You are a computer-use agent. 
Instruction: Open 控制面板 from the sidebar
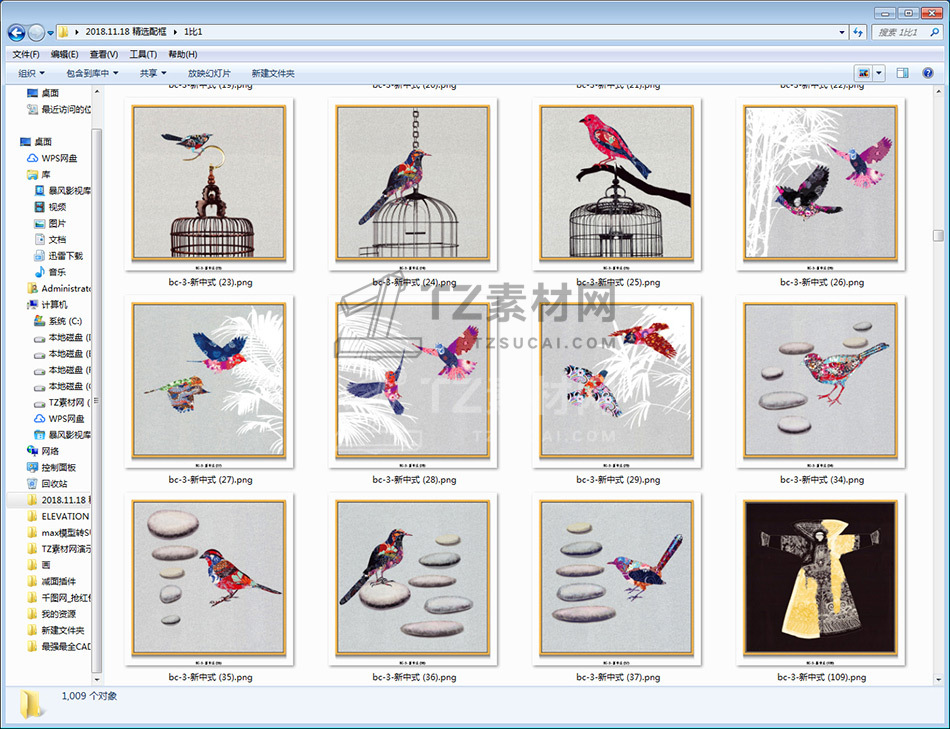[x=58, y=467]
